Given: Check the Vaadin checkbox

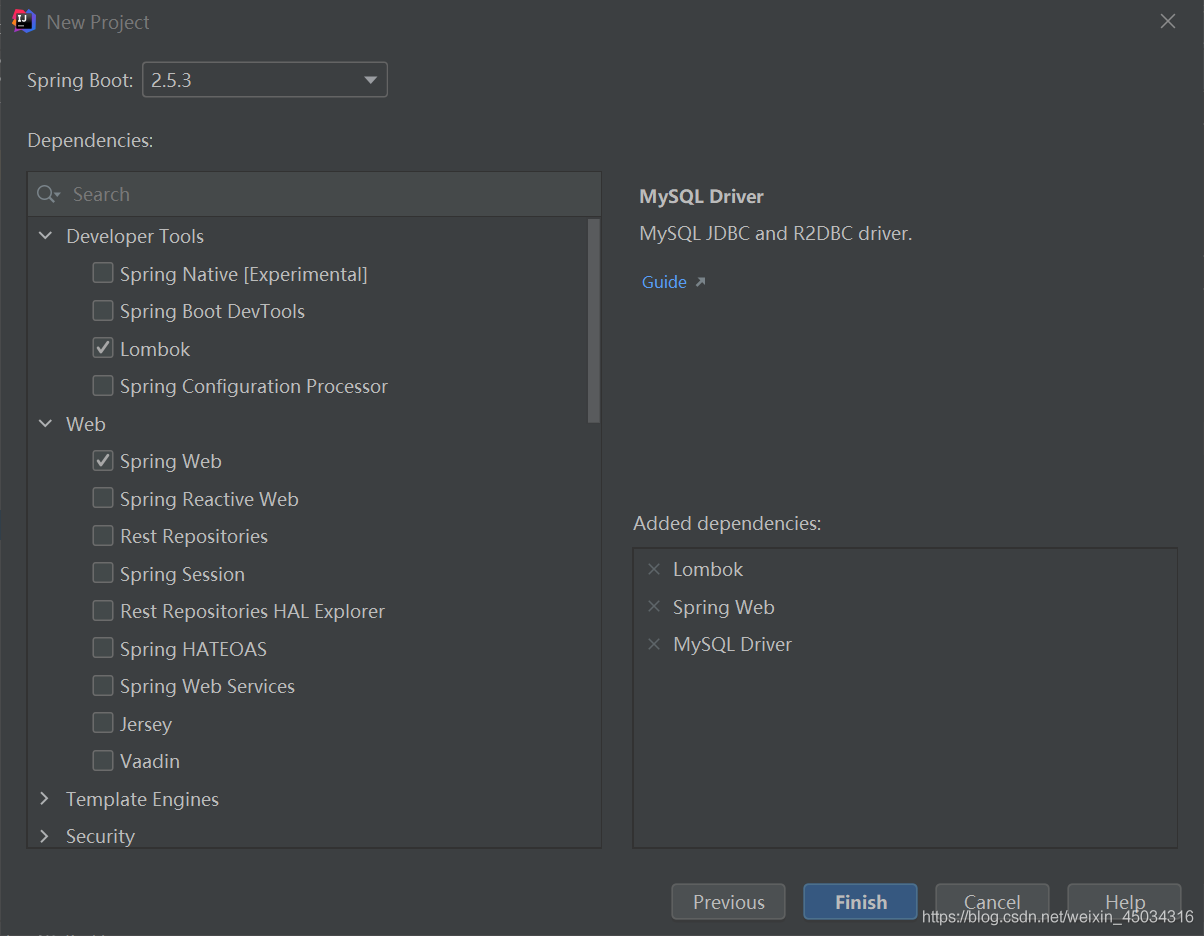Looking at the screenshot, I should click(x=103, y=761).
